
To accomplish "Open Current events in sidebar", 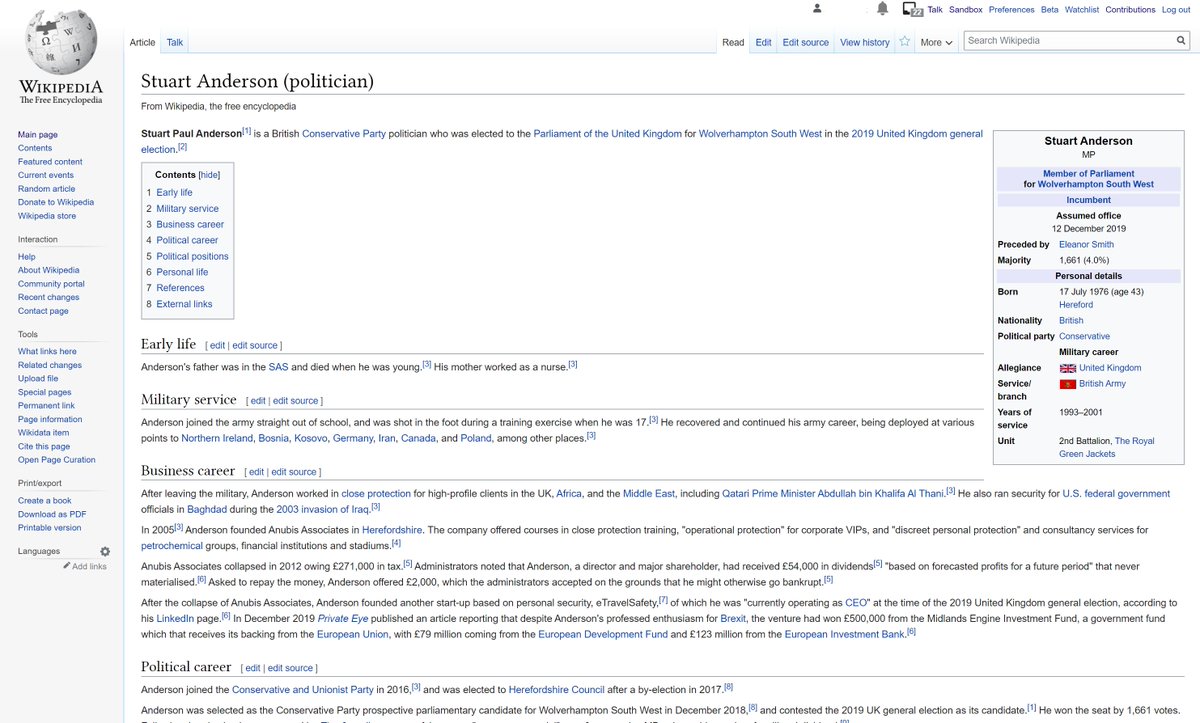I will pos(46,175).
